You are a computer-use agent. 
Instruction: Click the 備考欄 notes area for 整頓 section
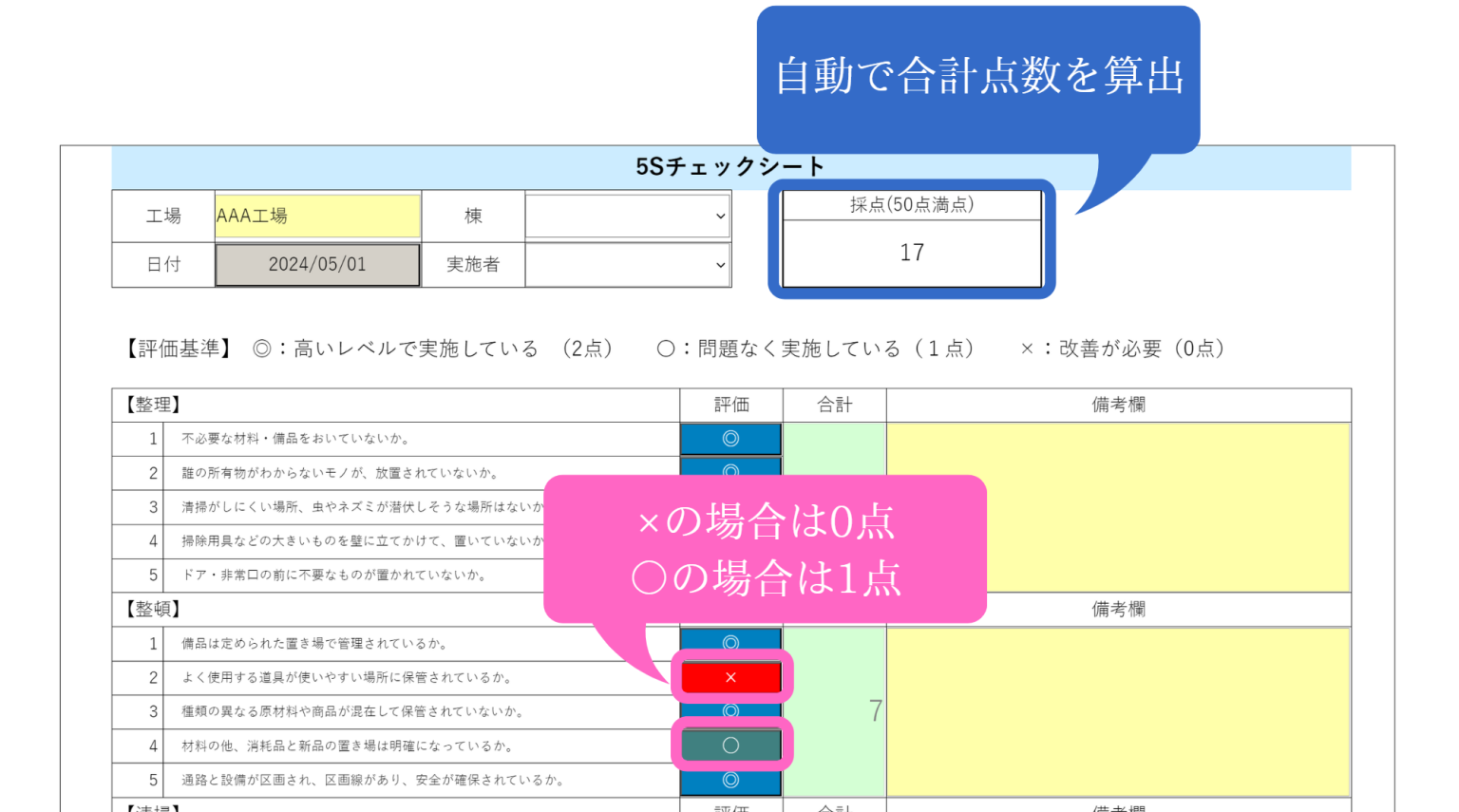click(x=1119, y=711)
